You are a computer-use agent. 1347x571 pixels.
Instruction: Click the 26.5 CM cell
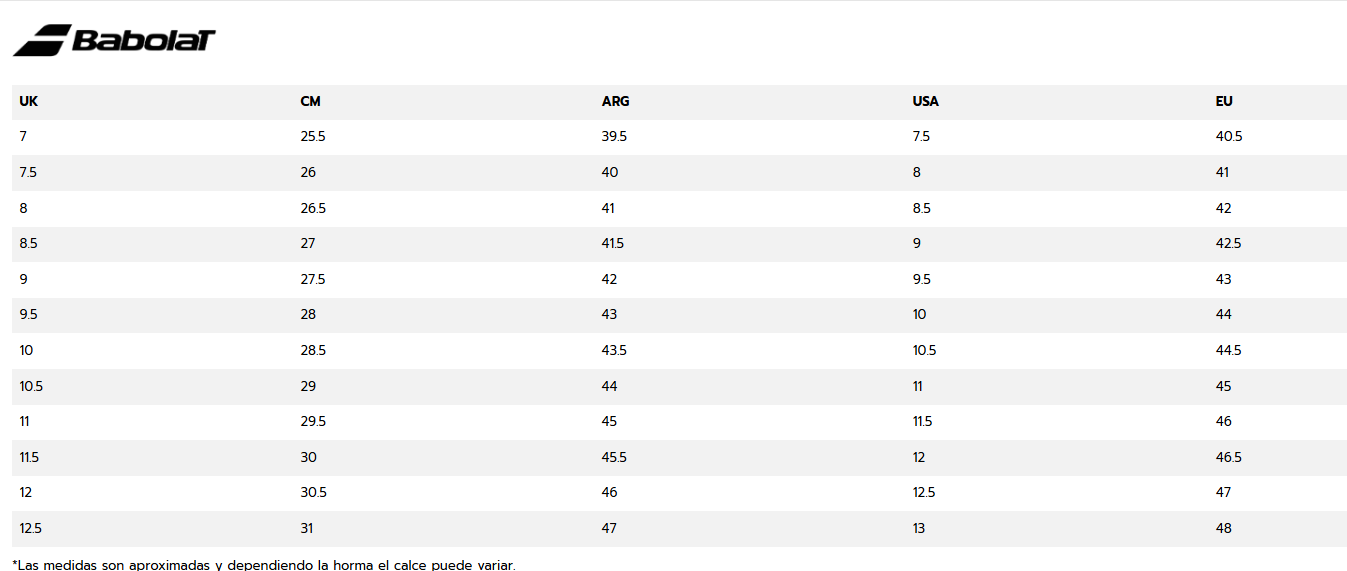313,208
